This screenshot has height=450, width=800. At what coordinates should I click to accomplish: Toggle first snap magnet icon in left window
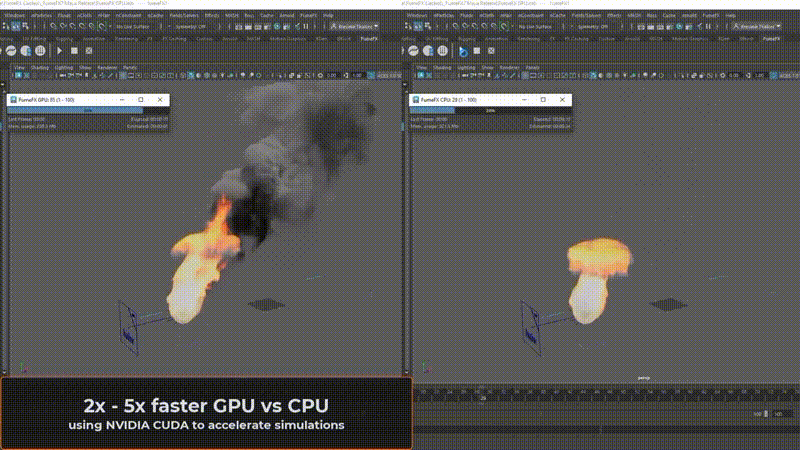pos(53,26)
